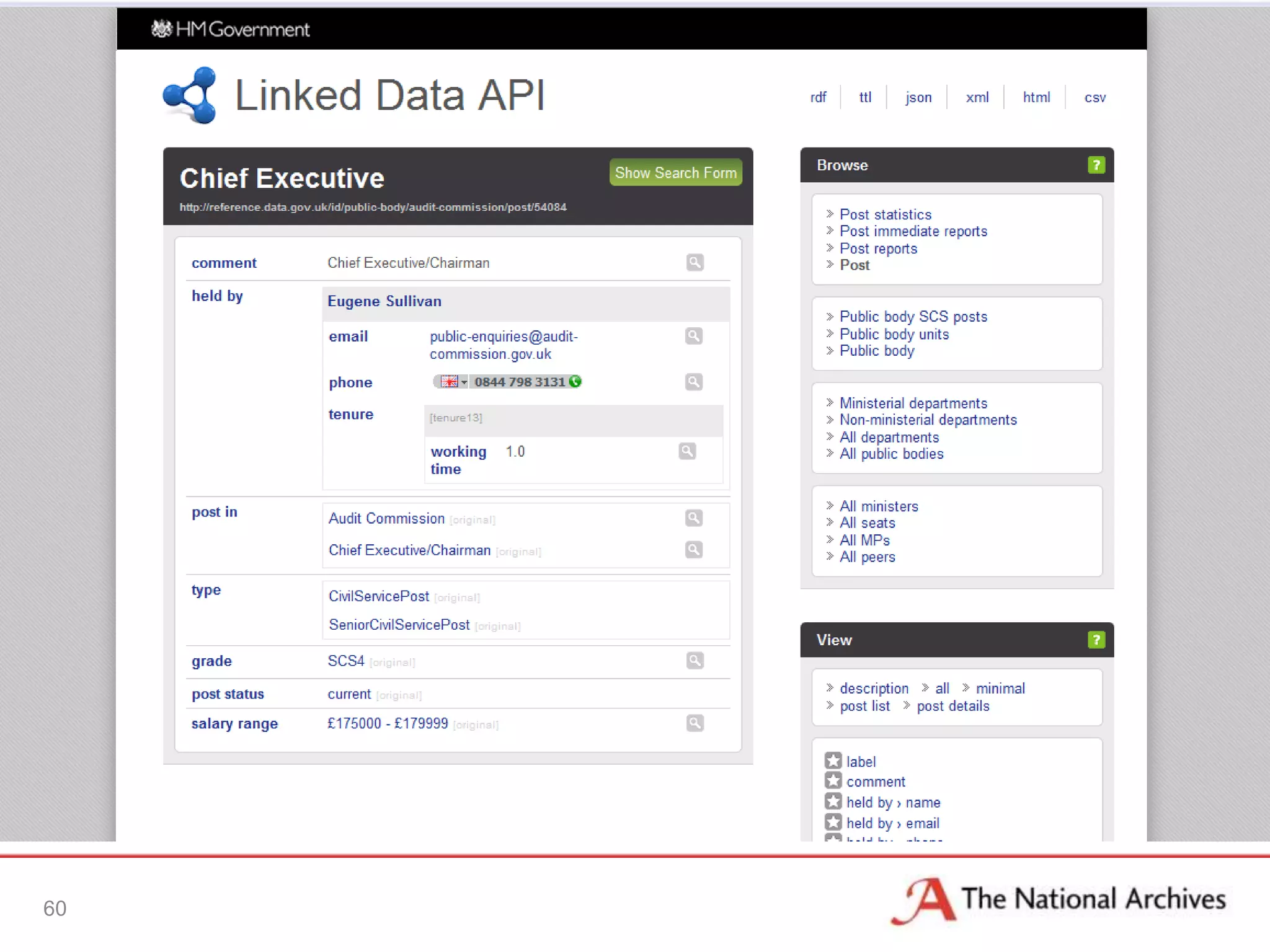
Task: Click magnifier icon beside email address
Action: click(x=693, y=336)
